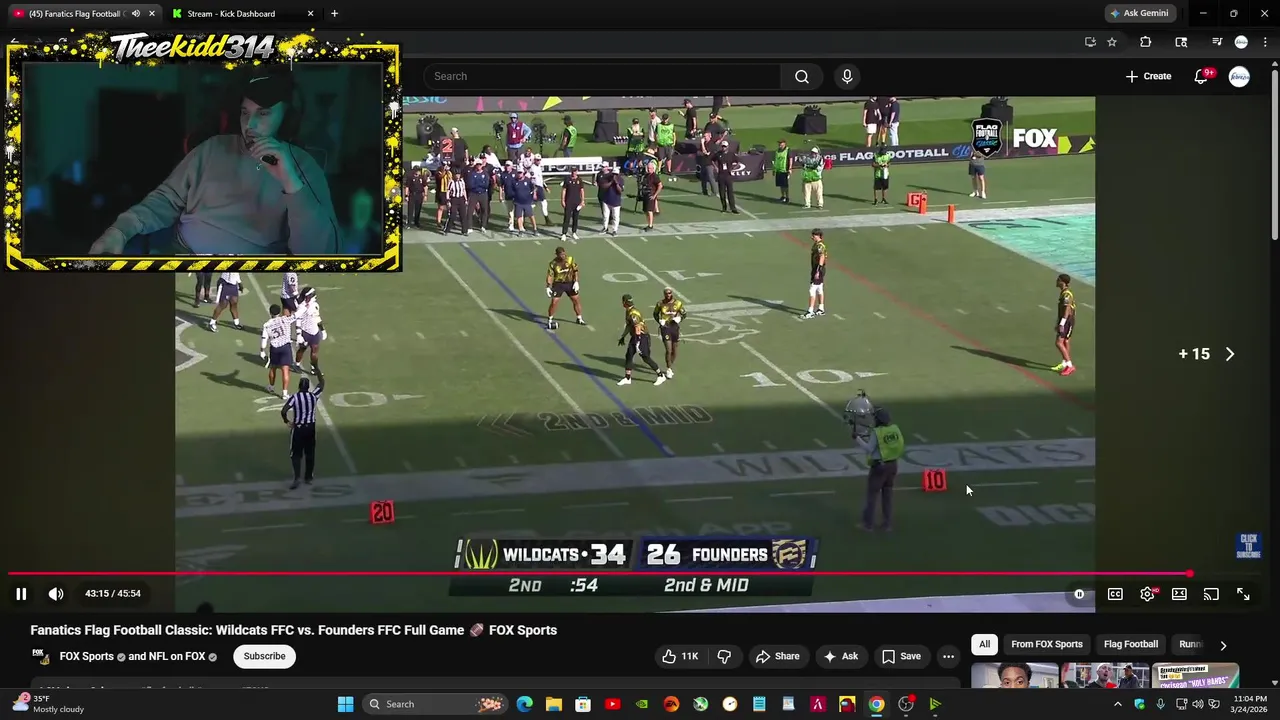Open the Windows Start menu

(345, 704)
